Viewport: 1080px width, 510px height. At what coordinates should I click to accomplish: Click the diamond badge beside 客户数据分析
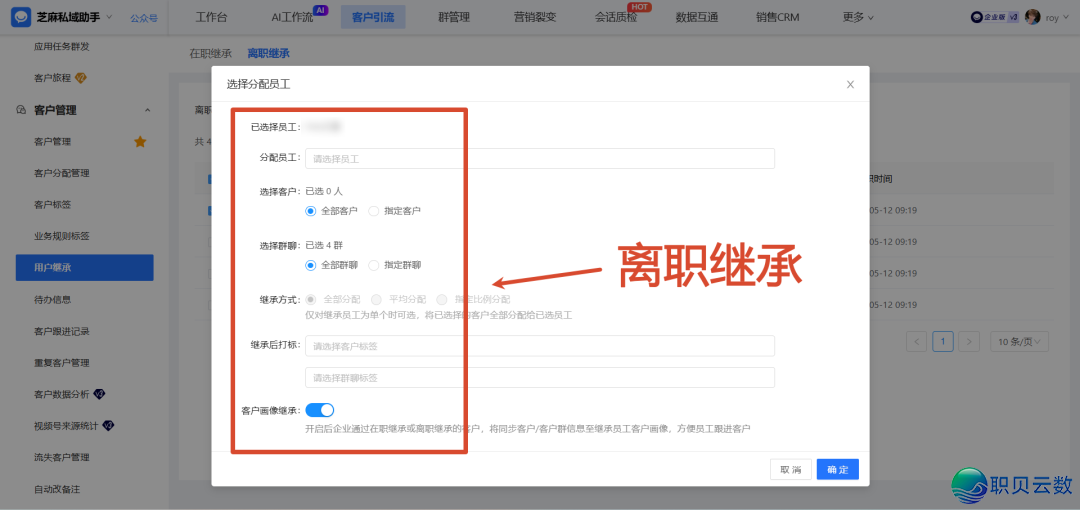(98, 394)
